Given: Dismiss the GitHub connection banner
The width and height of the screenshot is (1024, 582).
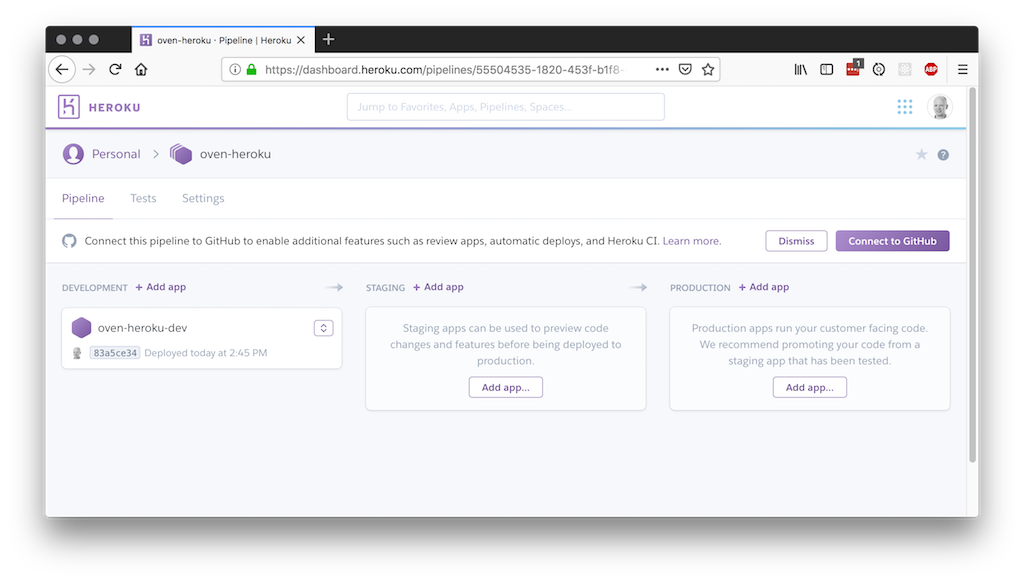Looking at the screenshot, I should (x=796, y=241).
